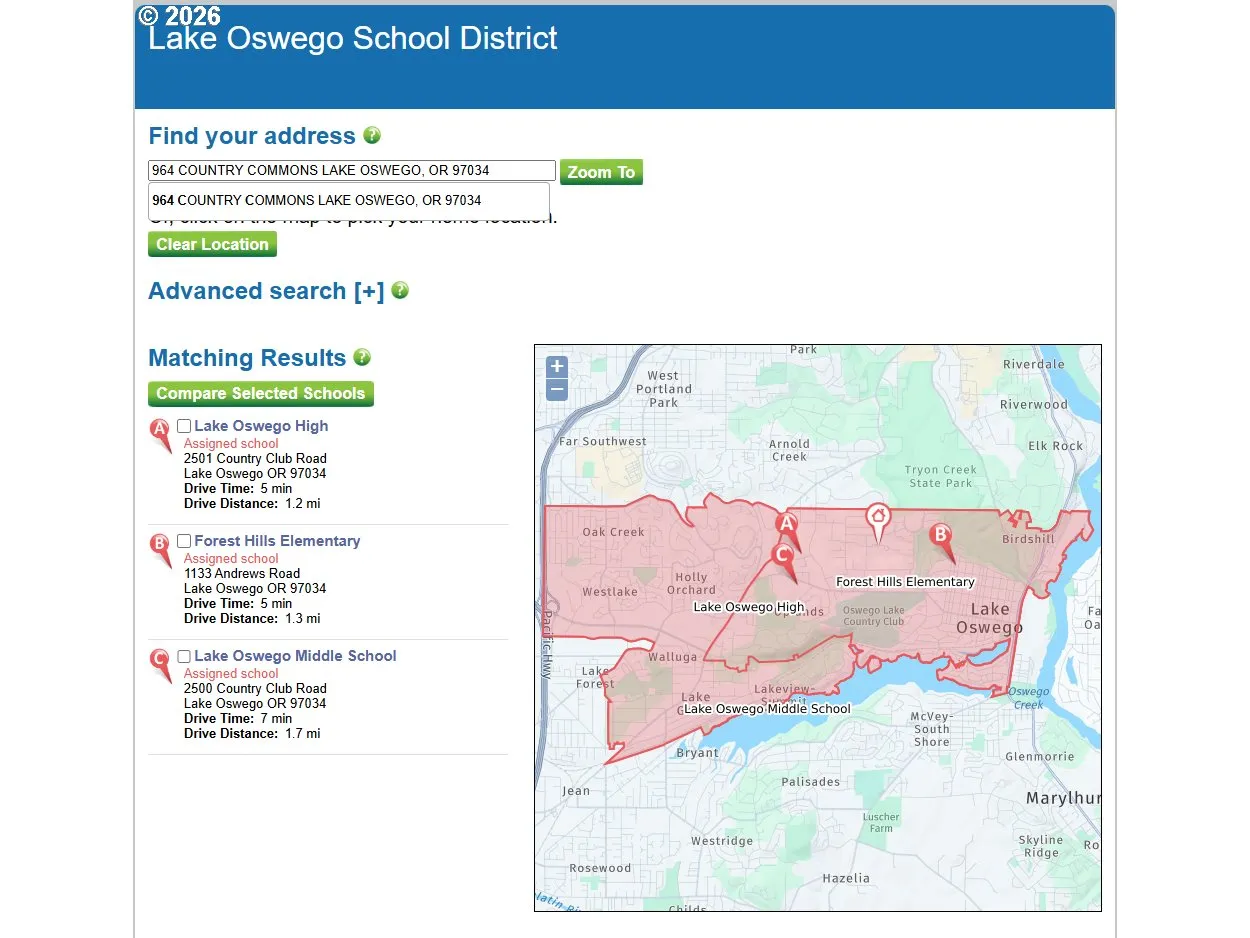Click the help icon beside Find your address
This screenshot has height=938, width=1250.
[x=372, y=135]
